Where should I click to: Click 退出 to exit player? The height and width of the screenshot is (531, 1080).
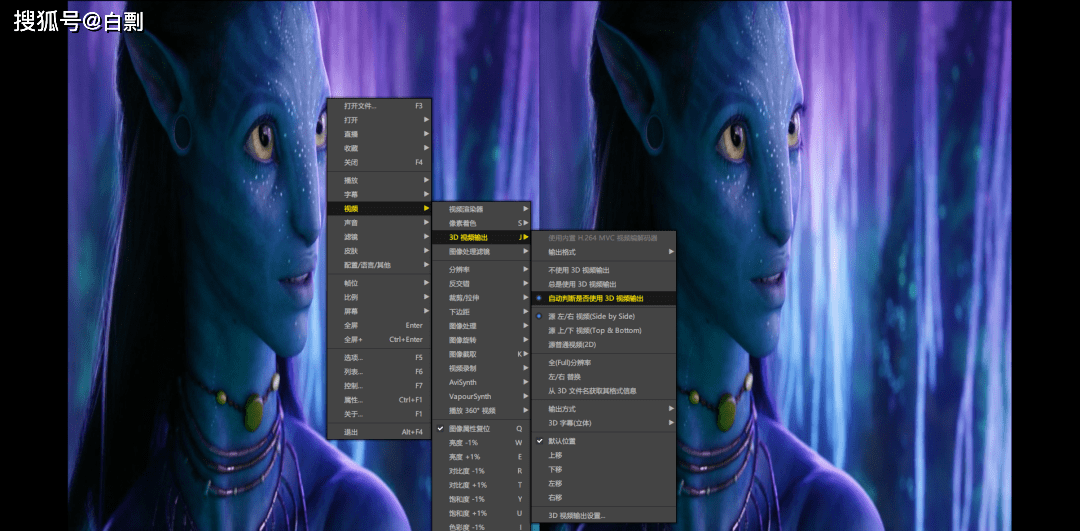point(379,432)
